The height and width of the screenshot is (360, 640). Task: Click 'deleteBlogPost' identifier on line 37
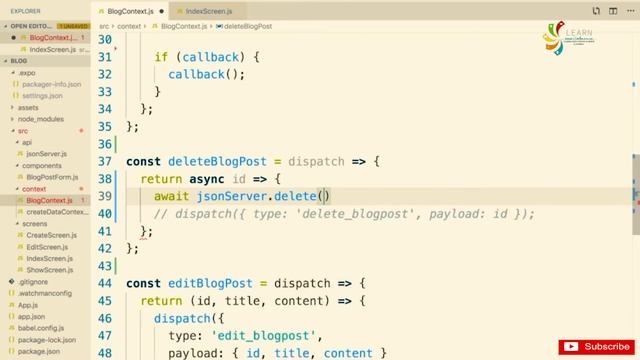point(217,162)
